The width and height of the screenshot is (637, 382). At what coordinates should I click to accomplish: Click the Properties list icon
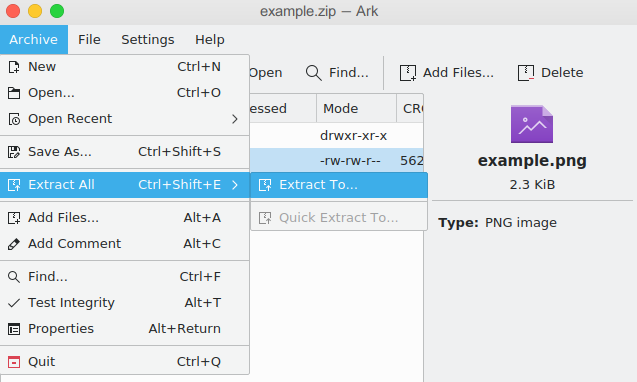tap(14, 329)
